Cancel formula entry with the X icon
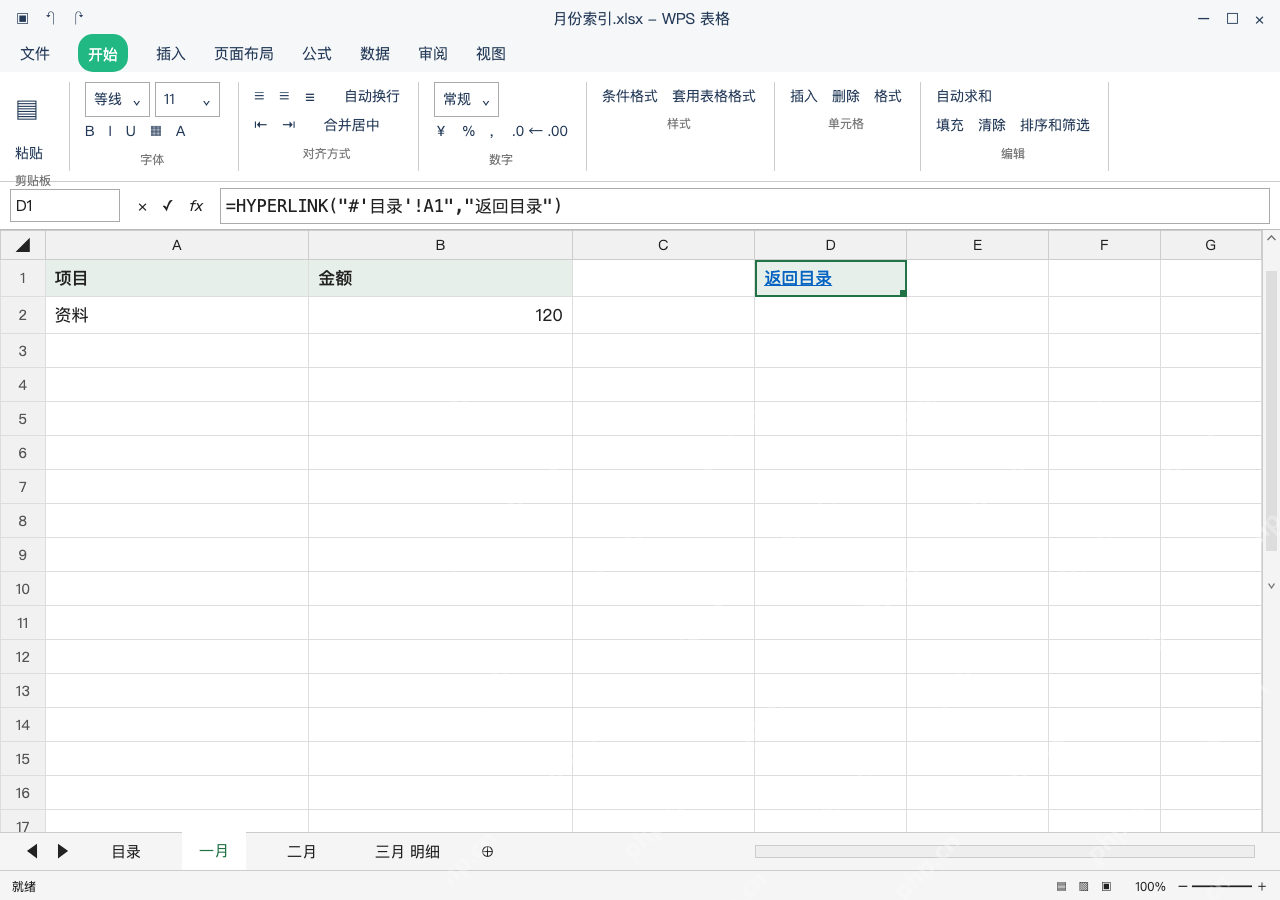The width and height of the screenshot is (1280, 900). (x=142, y=206)
